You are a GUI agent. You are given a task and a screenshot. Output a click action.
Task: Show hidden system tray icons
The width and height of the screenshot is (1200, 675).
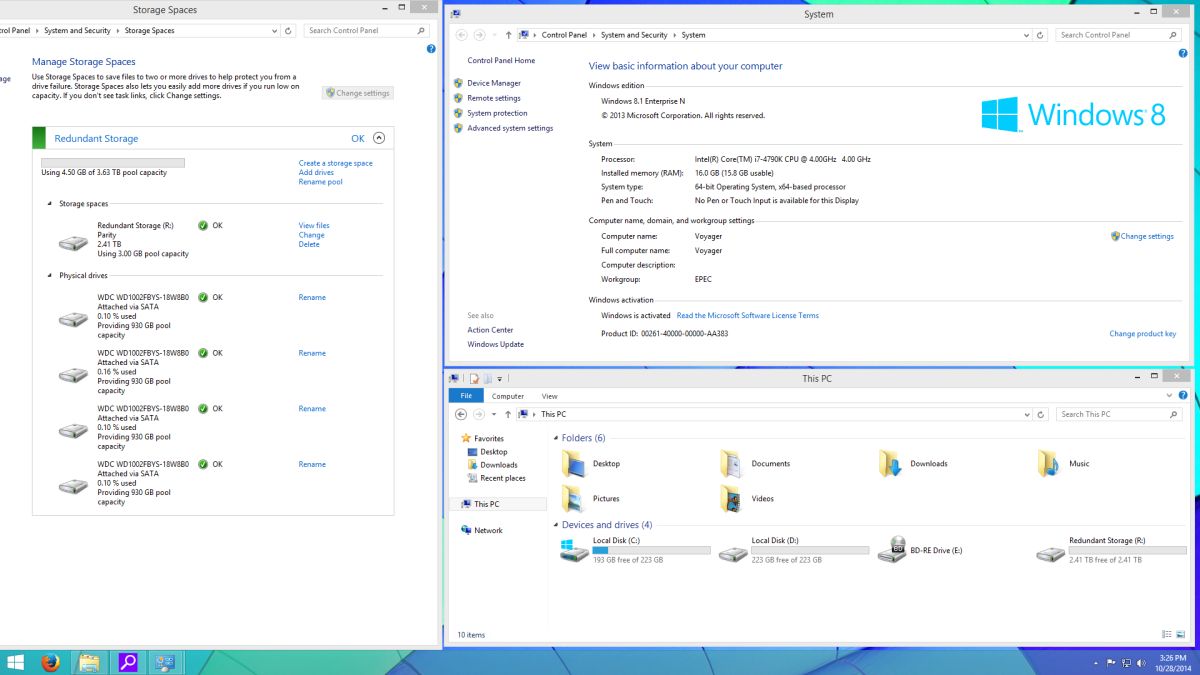pos(1096,662)
